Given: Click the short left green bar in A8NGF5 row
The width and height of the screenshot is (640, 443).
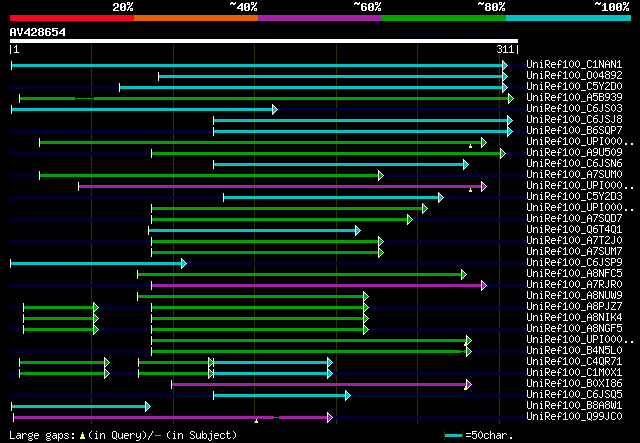Looking at the screenshot, I should 61,329.
